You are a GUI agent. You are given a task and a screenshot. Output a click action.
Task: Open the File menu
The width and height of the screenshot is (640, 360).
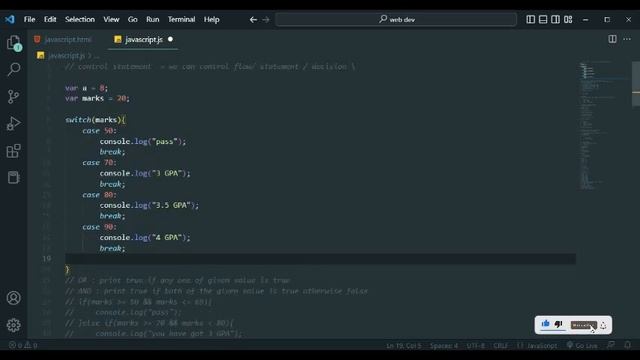click(x=29, y=20)
